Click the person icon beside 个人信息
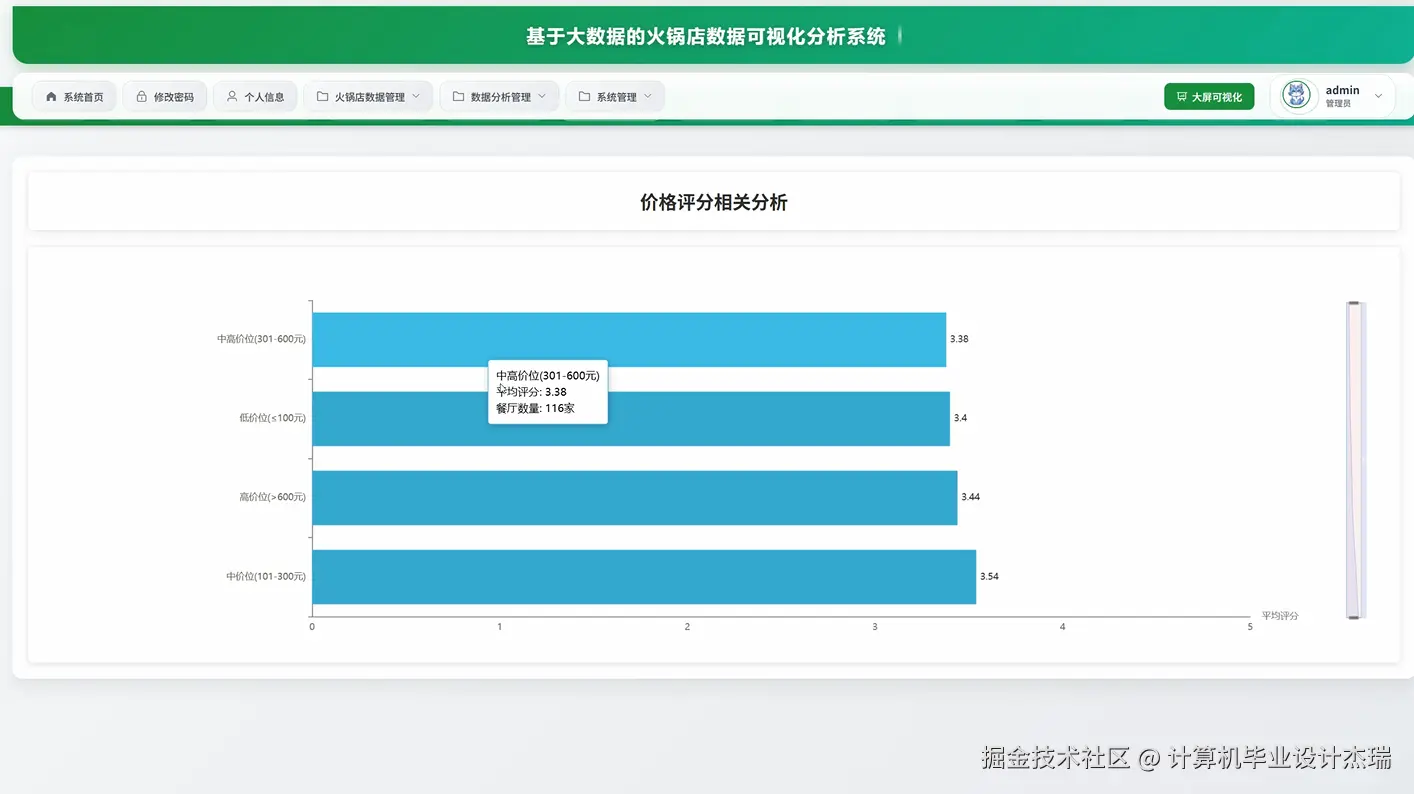Viewport: 1414px width, 794px height. pyautogui.click(x=232, y=97)
